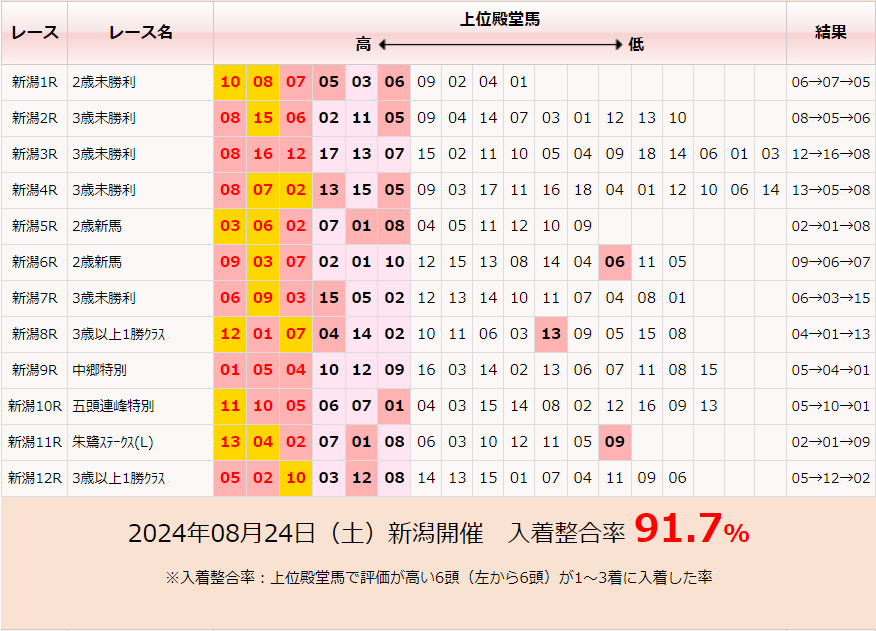Image resolution: width=876 pixels, height=631 pixels.
Task: Click result 06→07→05 for 新潟1R
Action: tap(830, 82)
